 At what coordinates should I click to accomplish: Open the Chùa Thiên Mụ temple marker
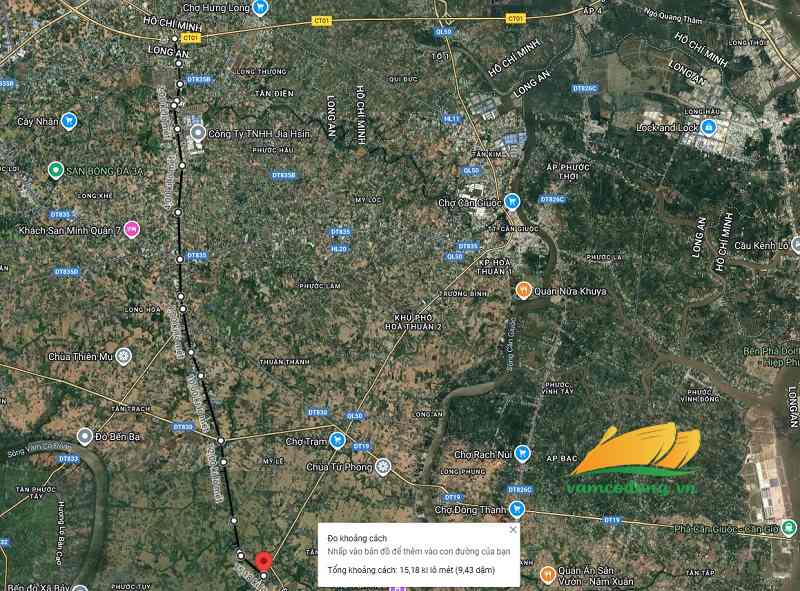123,355
